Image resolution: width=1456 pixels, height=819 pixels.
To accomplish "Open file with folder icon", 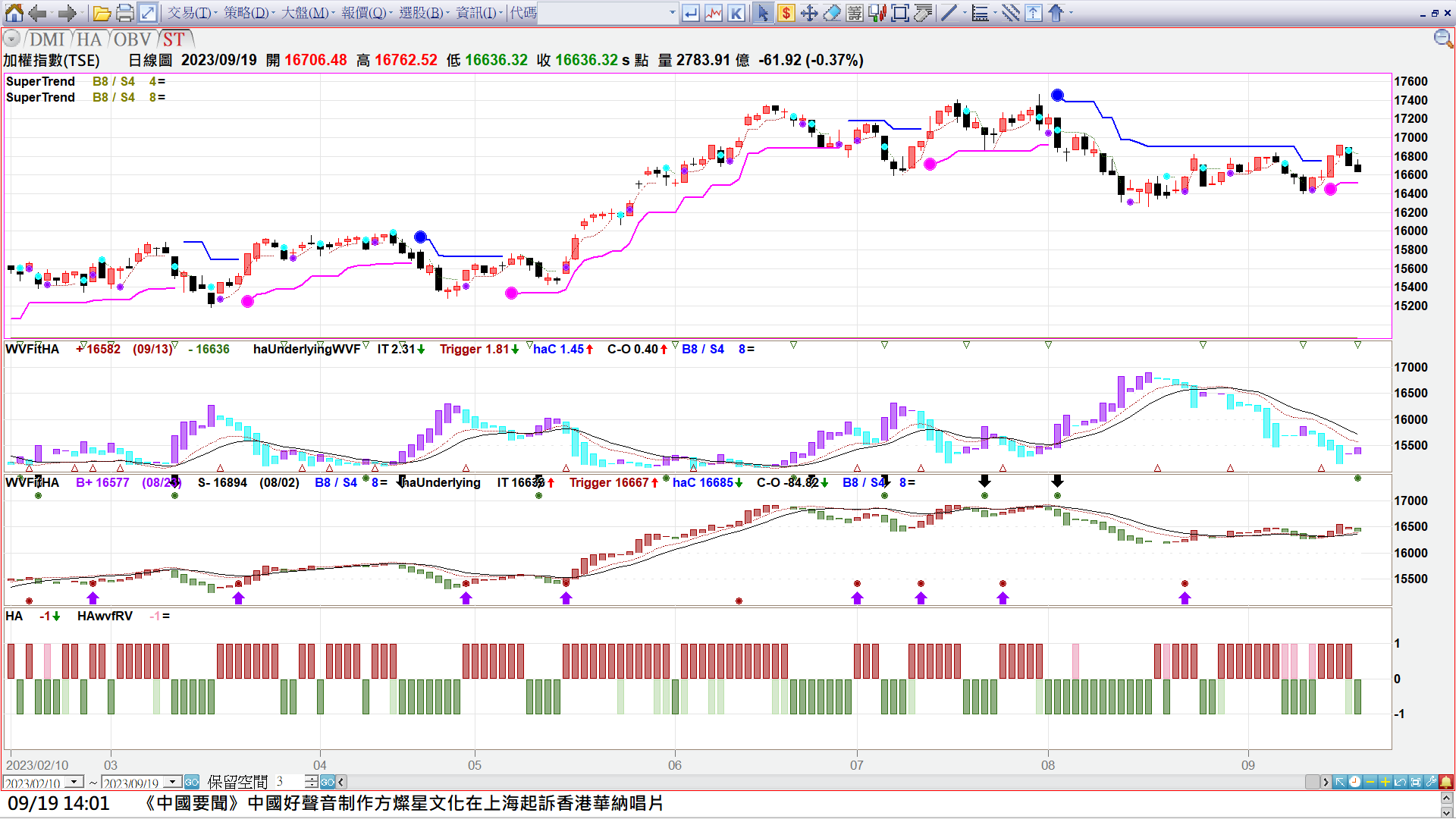I will (102, 13).
